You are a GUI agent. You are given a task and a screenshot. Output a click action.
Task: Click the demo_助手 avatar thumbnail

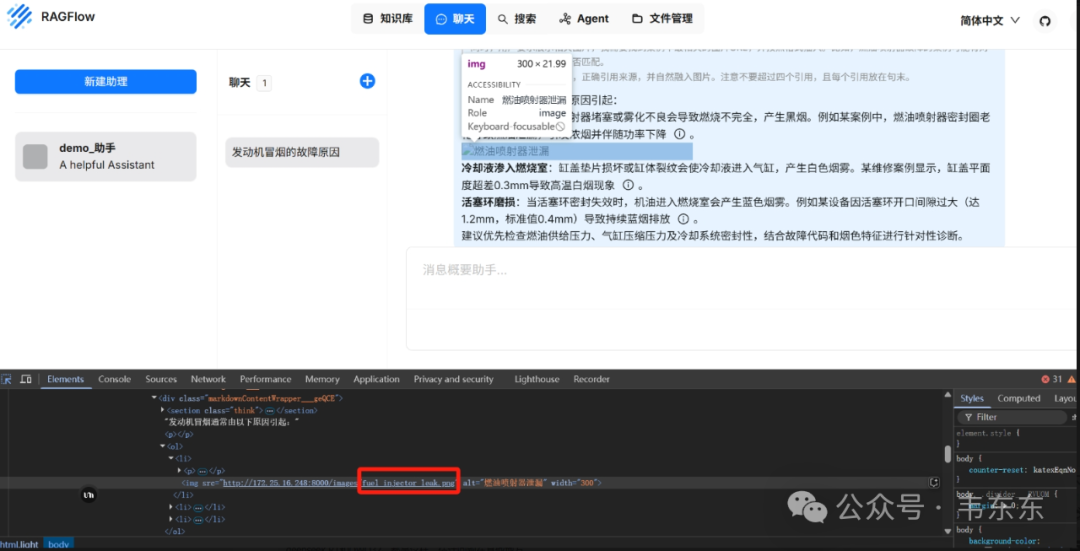coord(35,156)
